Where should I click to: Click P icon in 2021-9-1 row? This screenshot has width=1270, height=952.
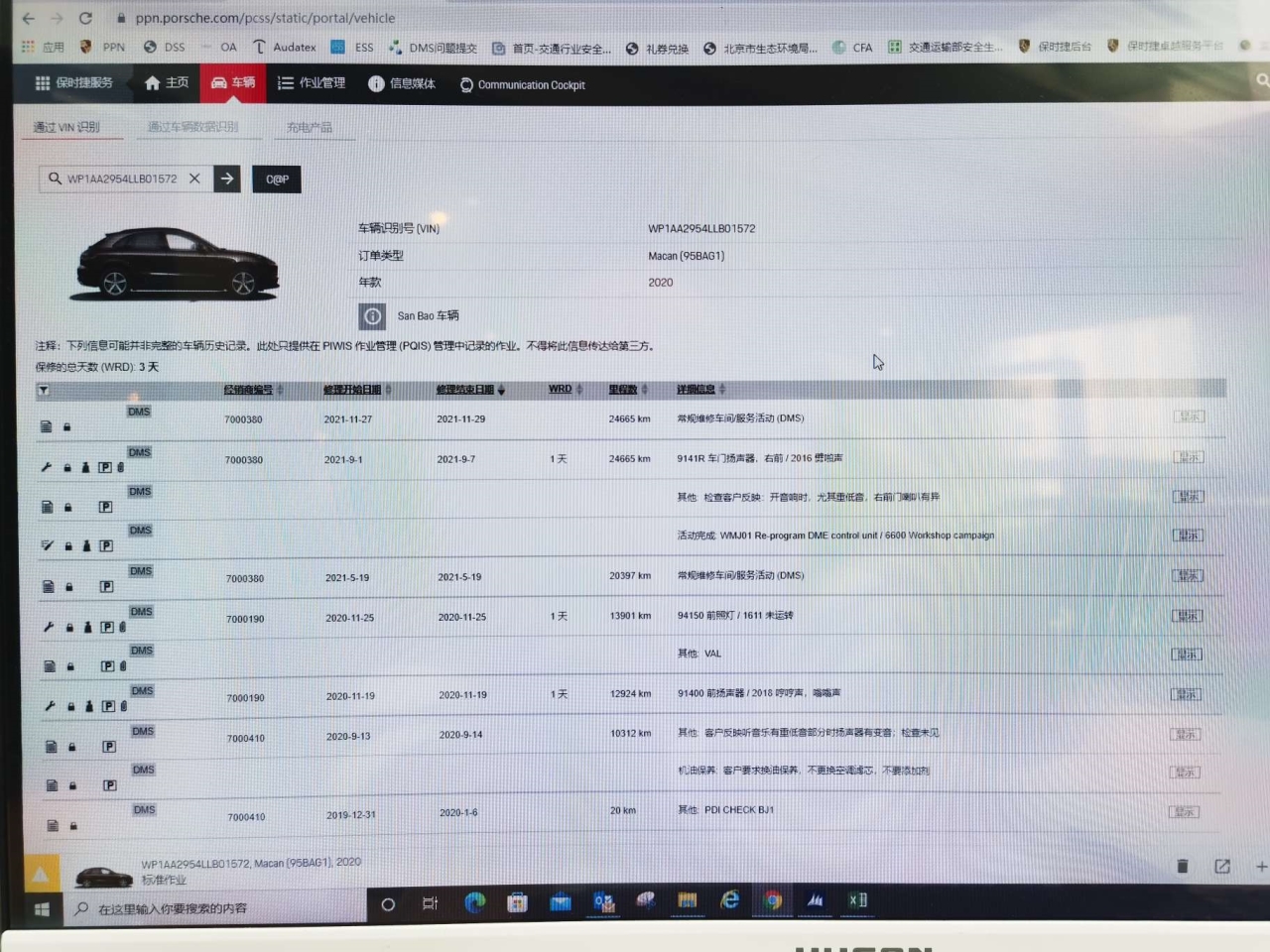105,467
